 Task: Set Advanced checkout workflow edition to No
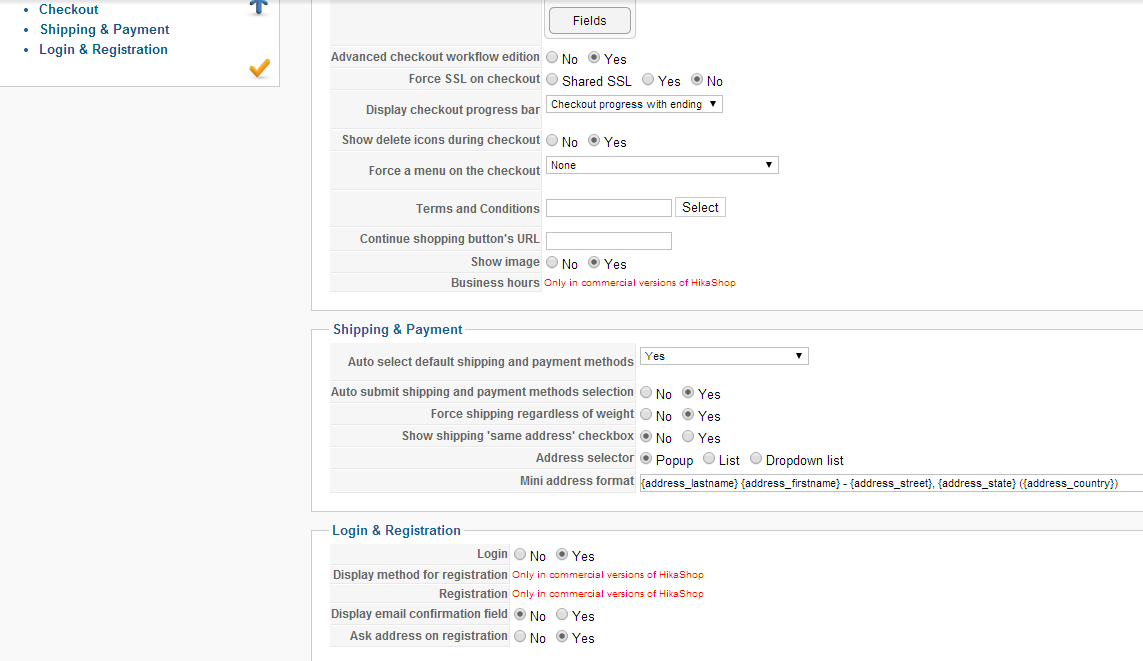(553, 58)
